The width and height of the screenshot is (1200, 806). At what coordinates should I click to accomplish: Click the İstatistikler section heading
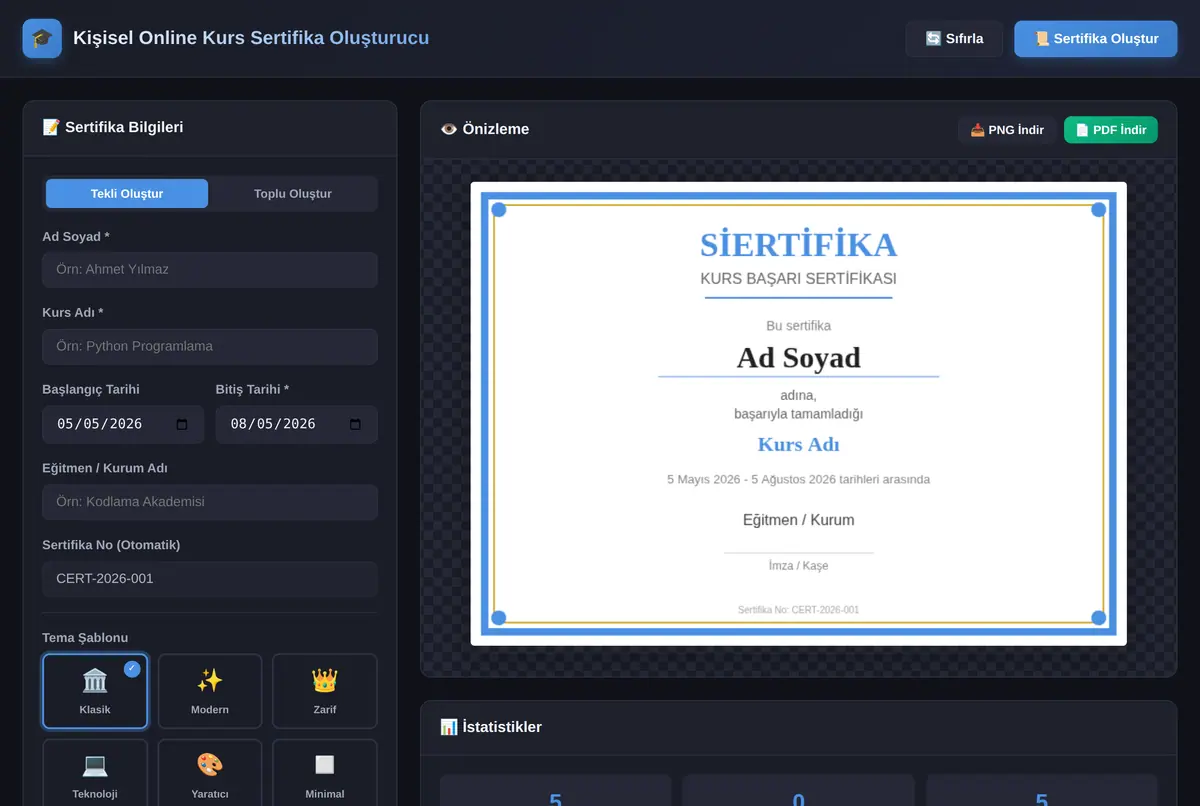(491, 727)
